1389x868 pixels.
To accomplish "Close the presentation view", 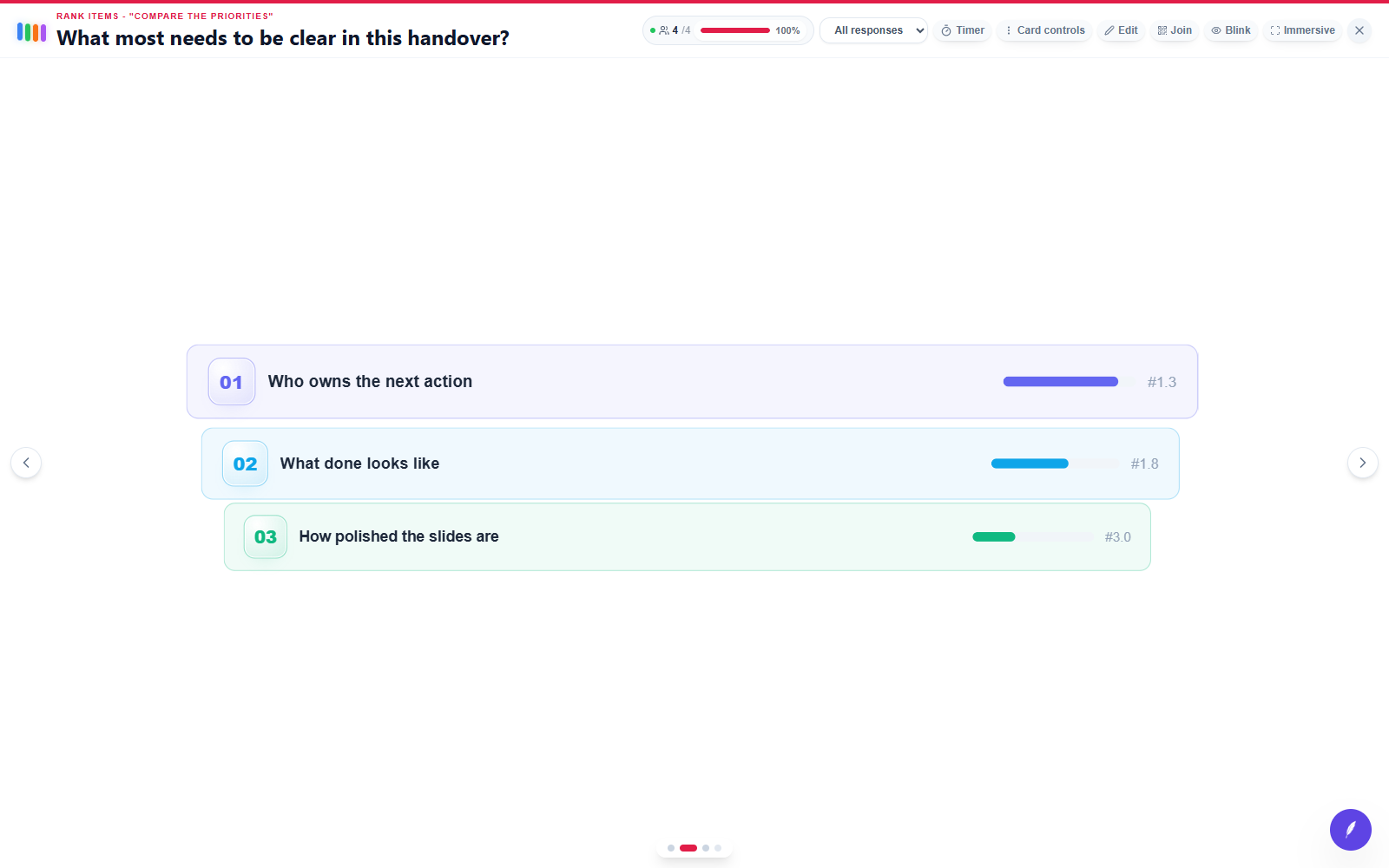I will point(1359,30).
